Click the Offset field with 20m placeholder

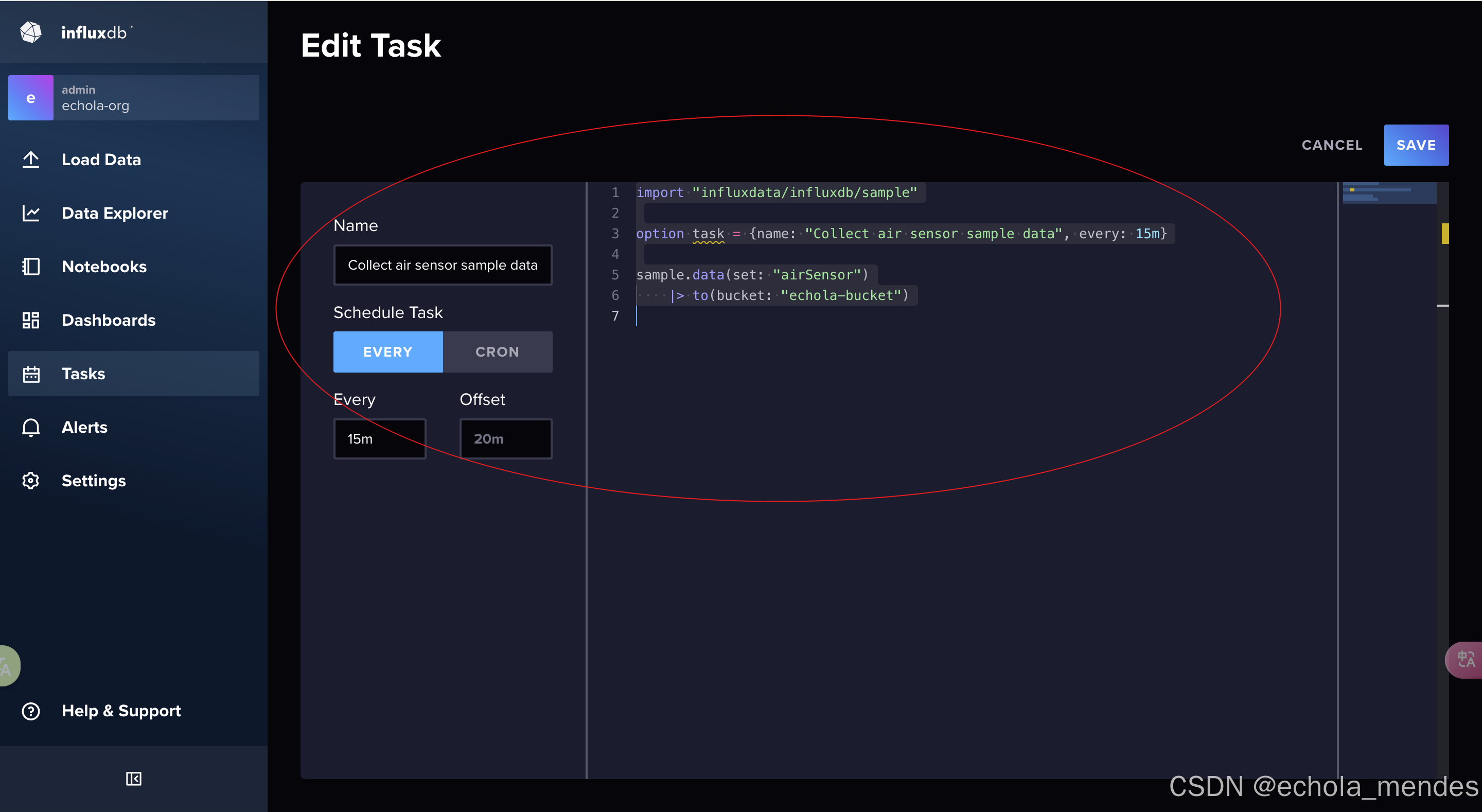[x=506, y=438]
